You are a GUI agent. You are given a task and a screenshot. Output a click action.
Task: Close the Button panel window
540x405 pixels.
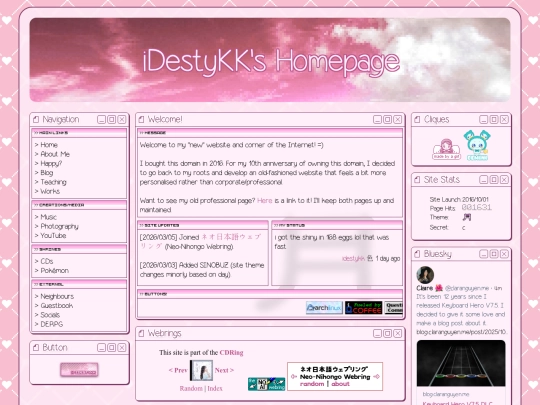pyautogui.click(x=122, y=347)
